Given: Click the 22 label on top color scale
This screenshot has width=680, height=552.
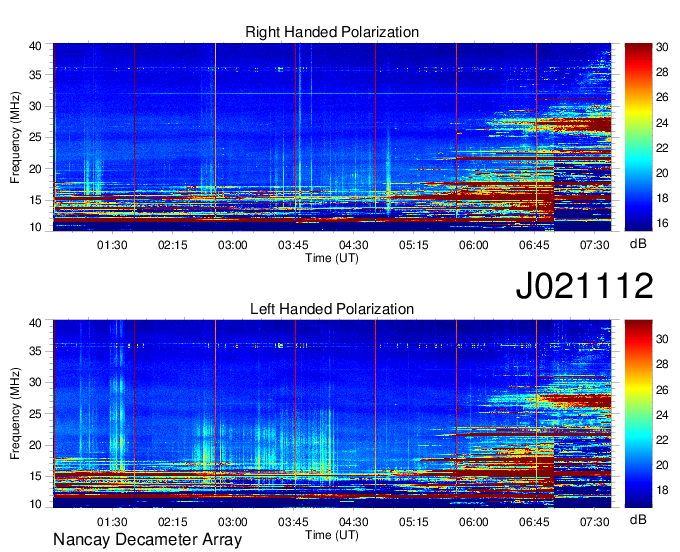Looking at the screenshot, I should [662, 148].
